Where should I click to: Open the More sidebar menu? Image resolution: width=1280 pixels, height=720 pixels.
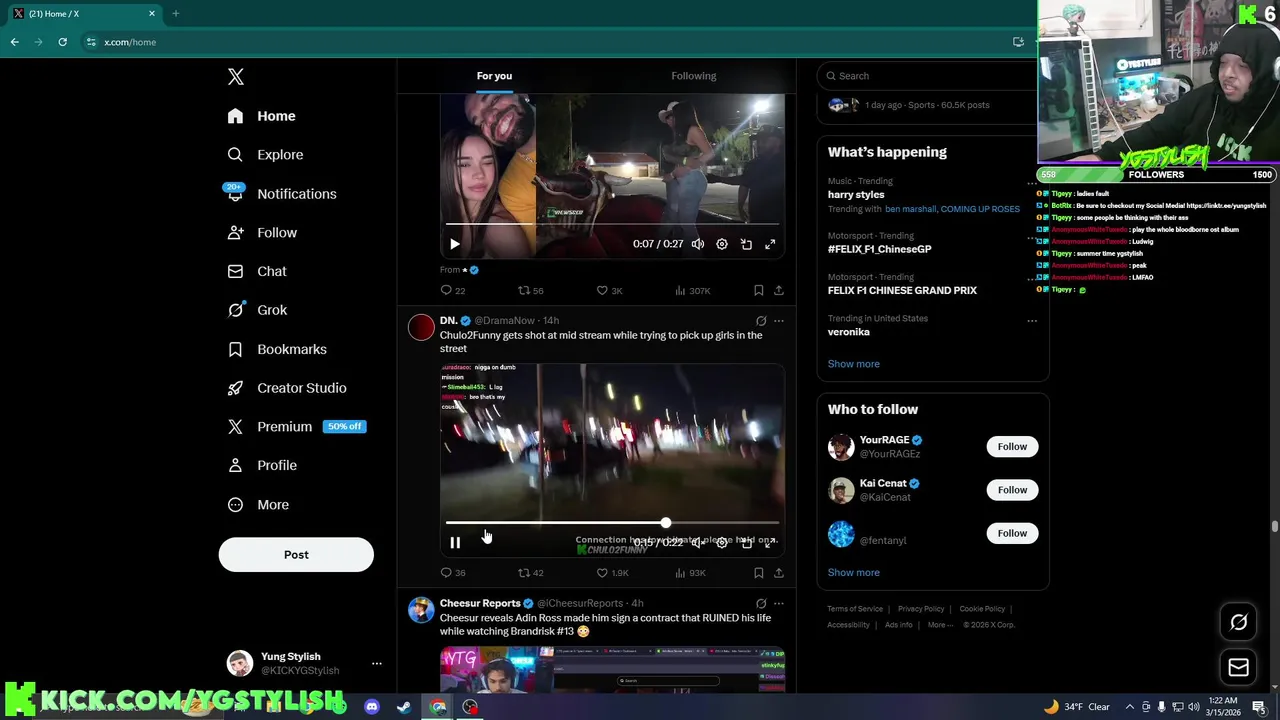point(258,504)
